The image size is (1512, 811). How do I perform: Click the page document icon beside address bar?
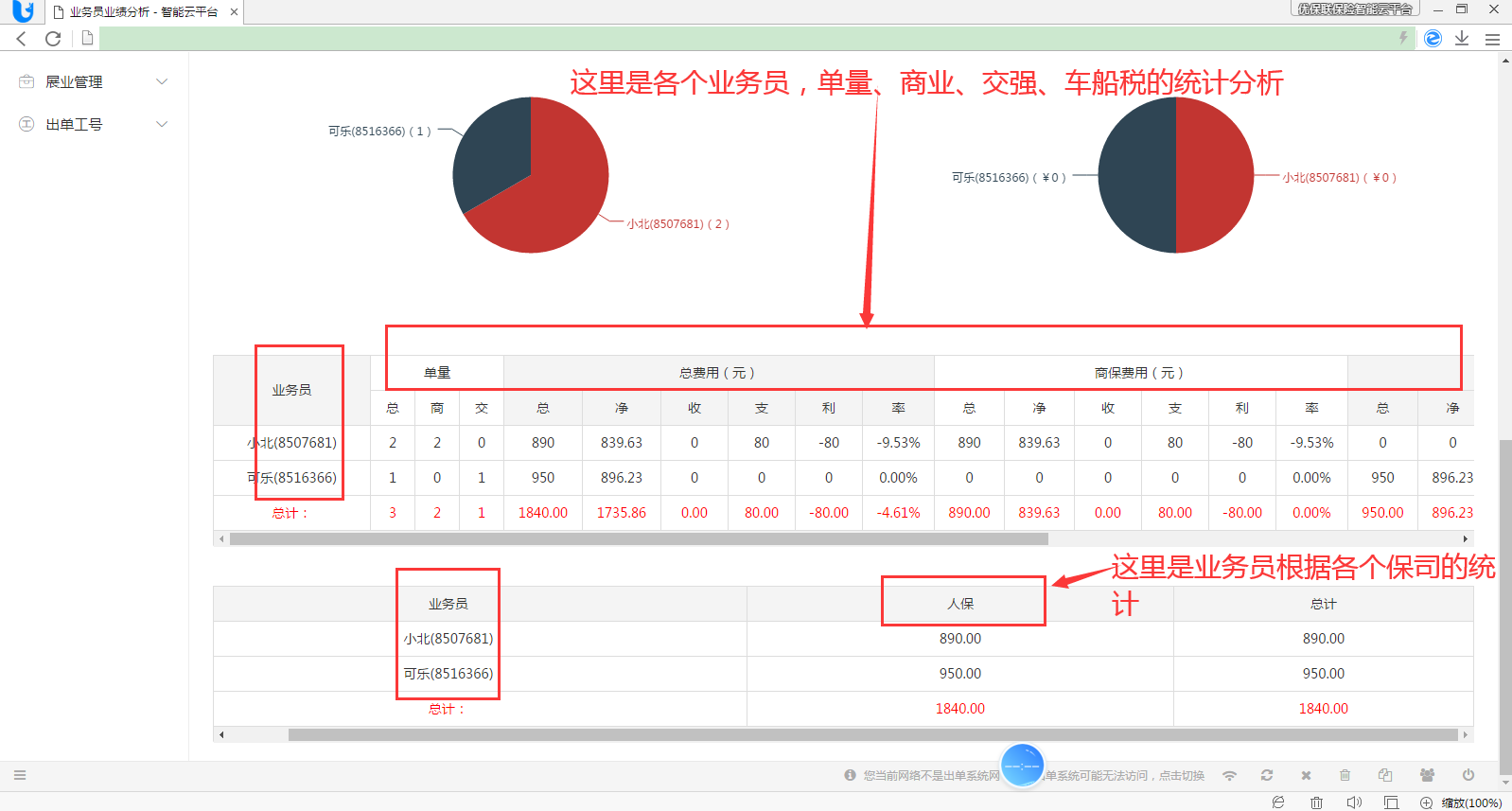click(87, 38)
